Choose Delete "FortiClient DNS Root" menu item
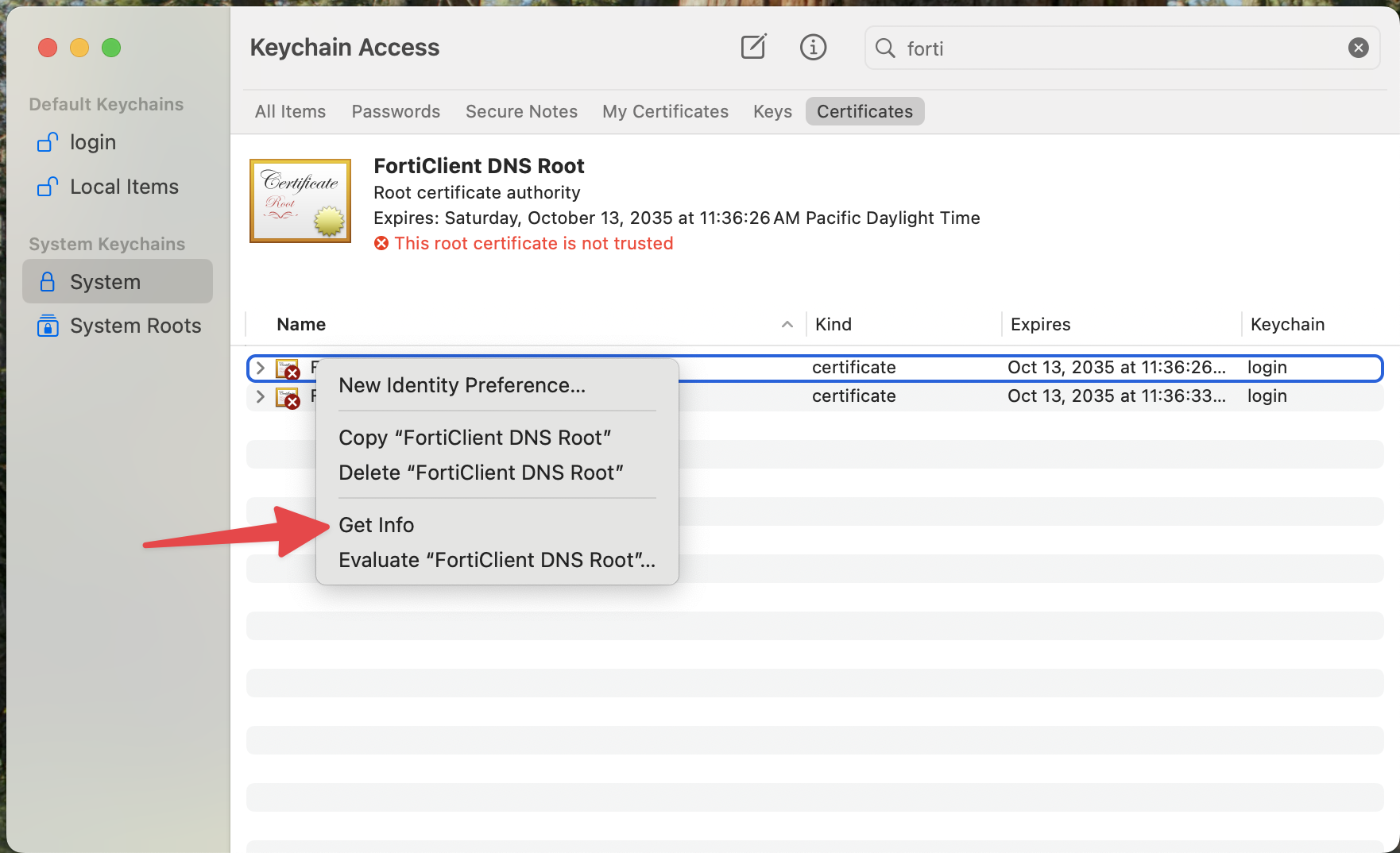Image resolution: width=1400 pixels, height=853 pixels. [x=480, y=473]
